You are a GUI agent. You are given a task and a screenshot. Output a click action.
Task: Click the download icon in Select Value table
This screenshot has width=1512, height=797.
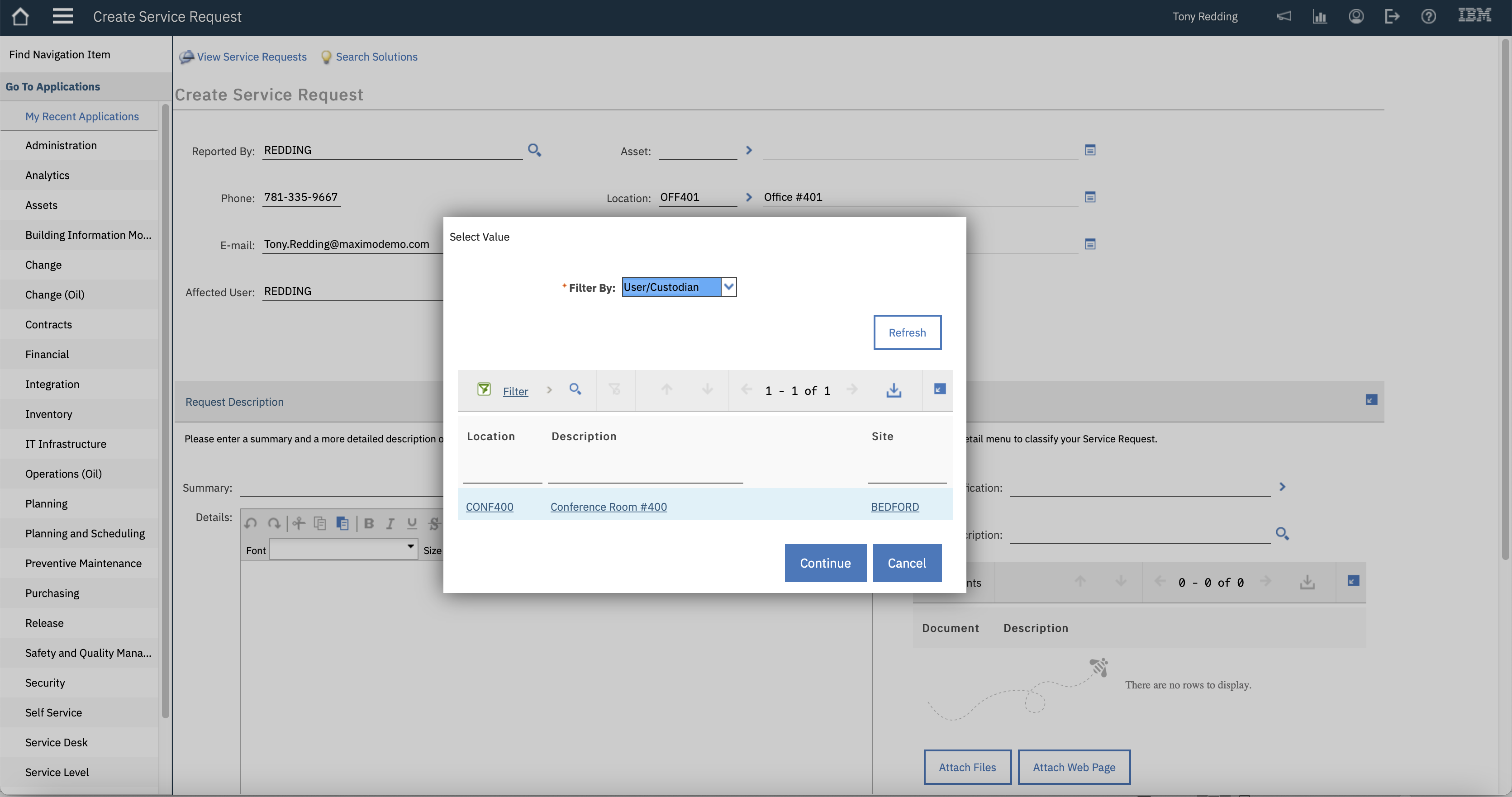point(894,390)
